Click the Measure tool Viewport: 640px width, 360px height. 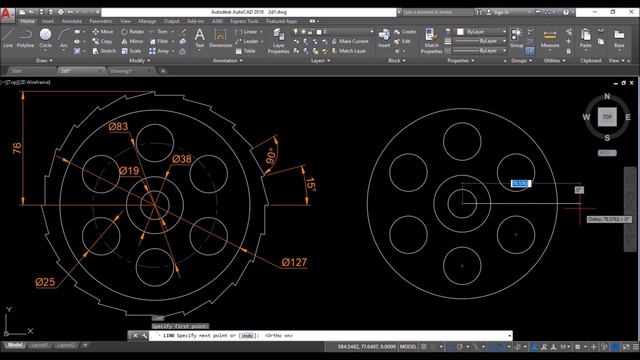[550, 38]
